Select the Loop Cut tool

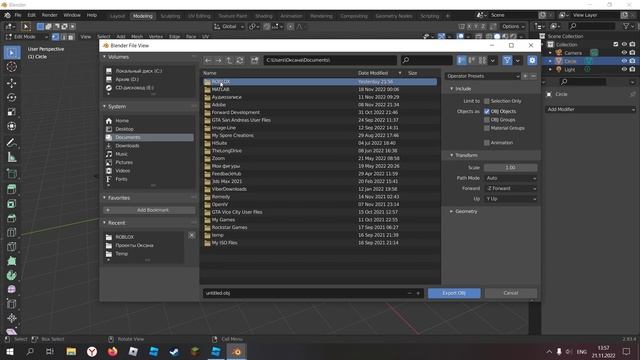(12, 232)
